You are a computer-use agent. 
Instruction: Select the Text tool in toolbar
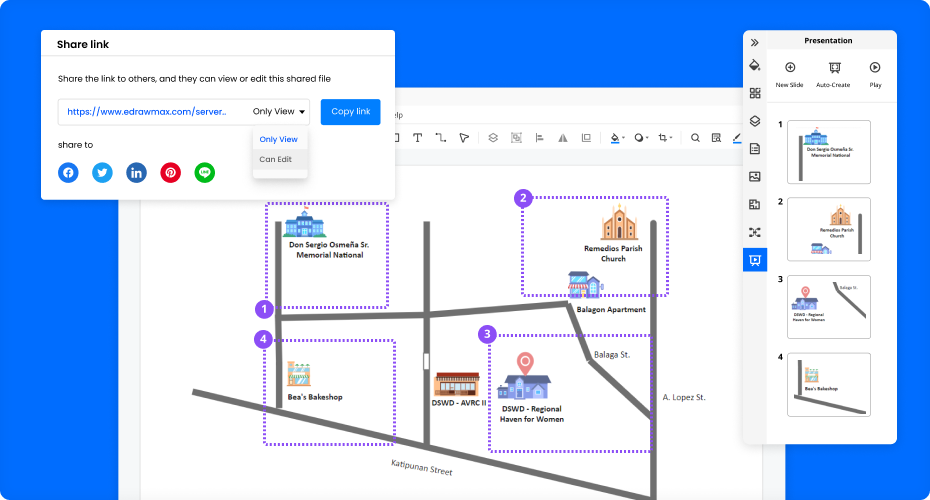pos(417,138)
